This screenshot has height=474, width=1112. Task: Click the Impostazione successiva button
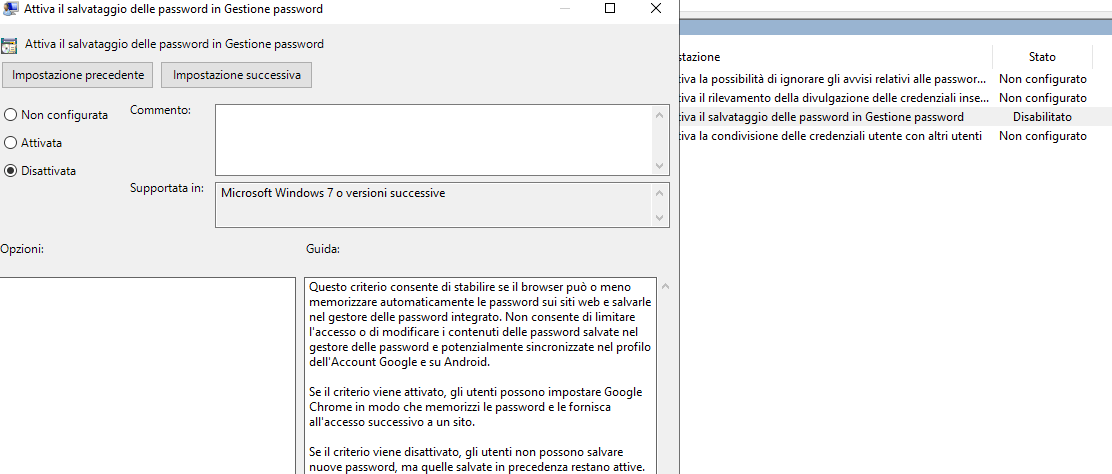tap(237, 75)
